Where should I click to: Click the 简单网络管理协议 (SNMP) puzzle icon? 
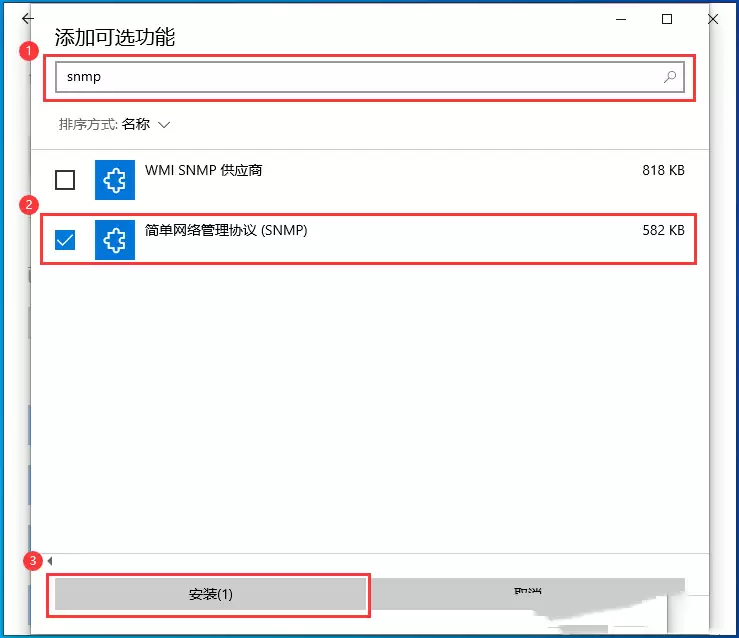pyautogui.click(x=115, y=240)
